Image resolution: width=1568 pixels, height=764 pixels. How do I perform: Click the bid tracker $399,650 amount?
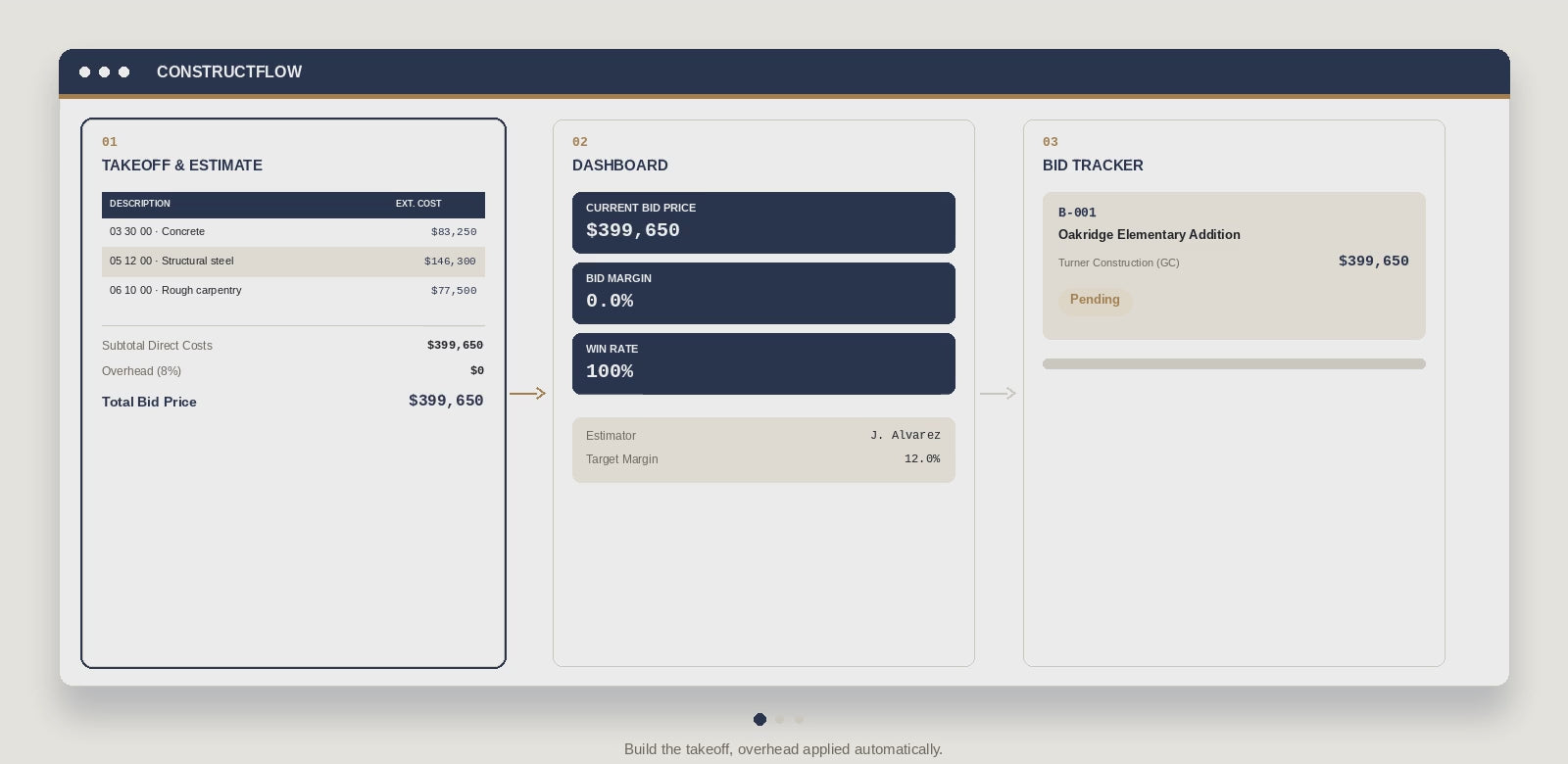coord(1374,261)
